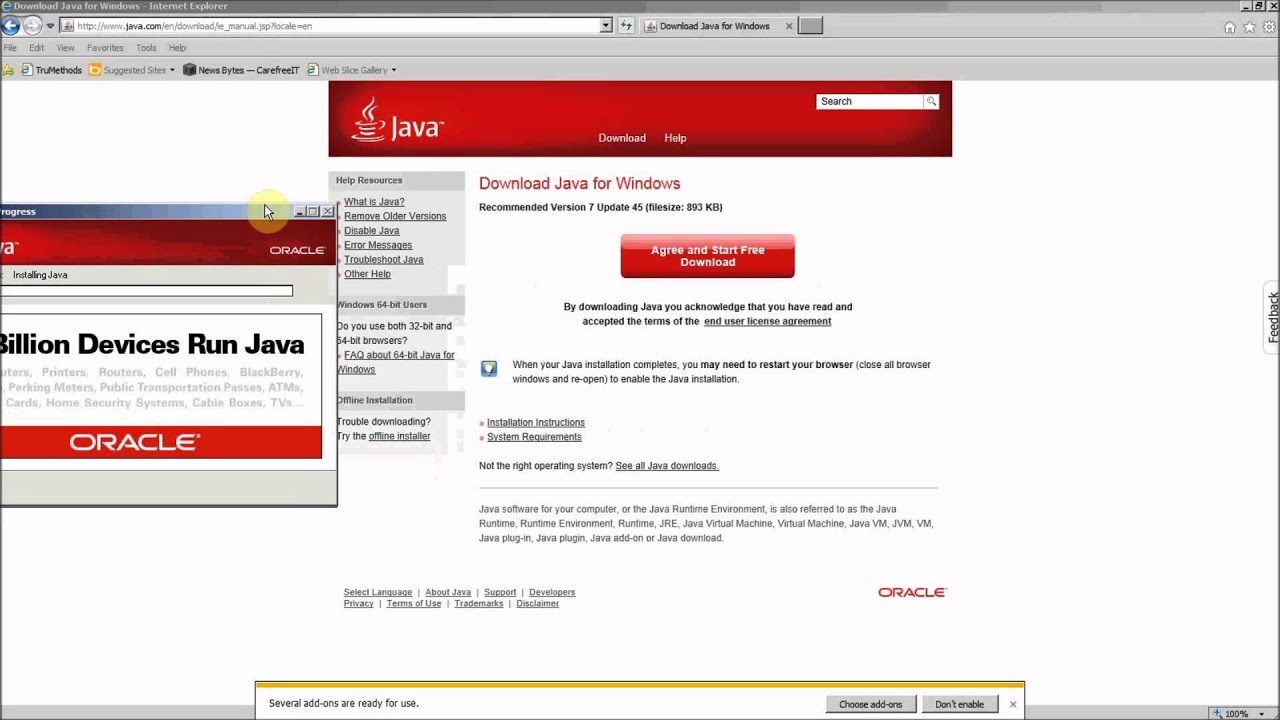Screen dimensions: 1280x720
Task: Open the Favorites menu
Action: point(105,48)
